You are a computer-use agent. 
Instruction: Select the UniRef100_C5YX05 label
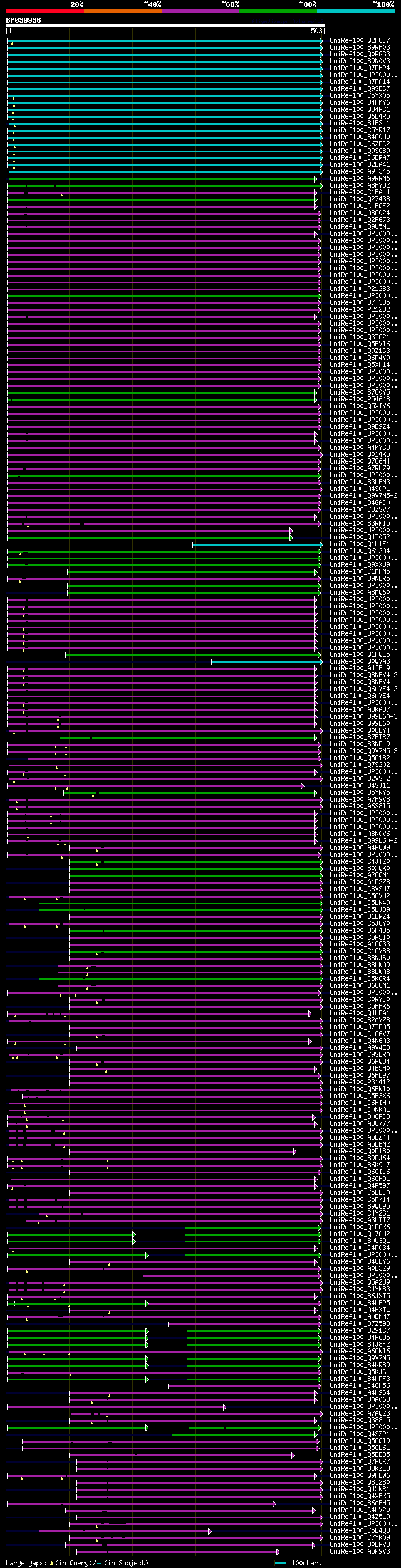tap(360, 96)
